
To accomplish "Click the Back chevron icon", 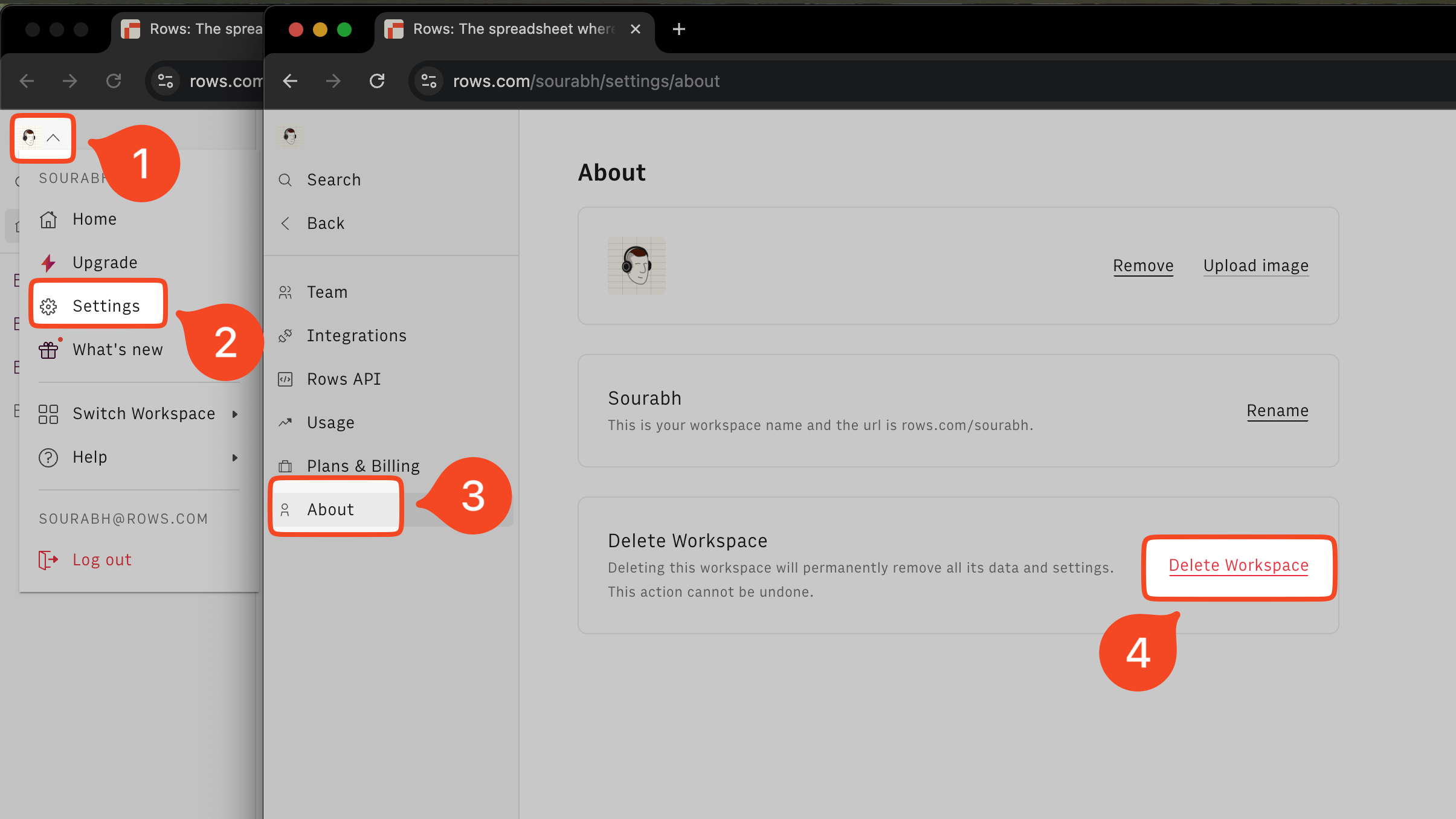I will tap(285, 223).
